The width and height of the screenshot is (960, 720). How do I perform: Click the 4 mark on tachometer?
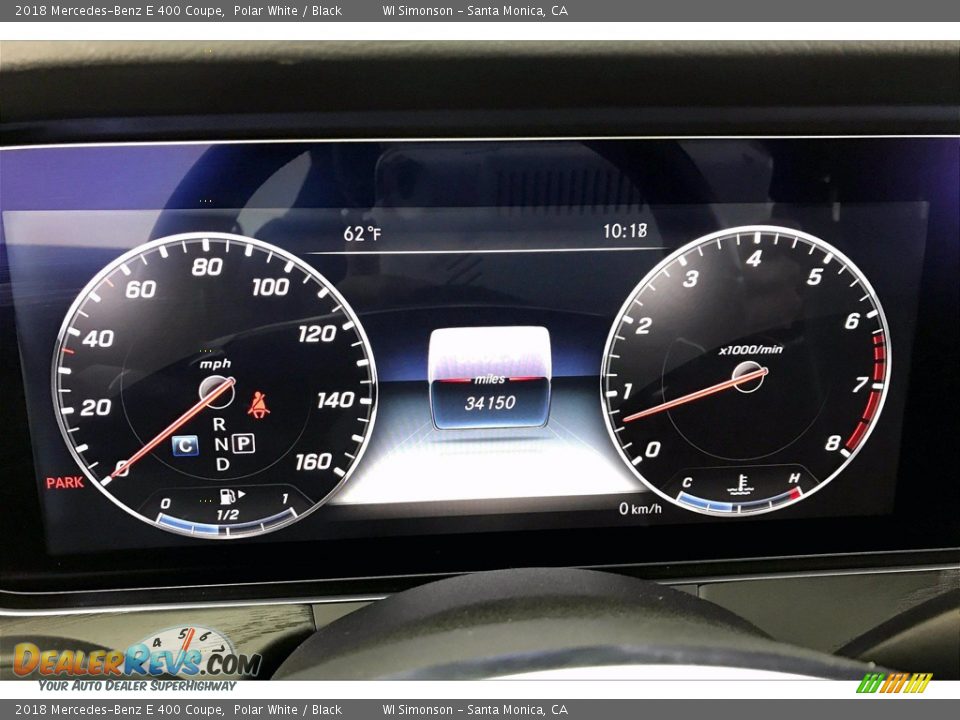(x=754, y=258)
